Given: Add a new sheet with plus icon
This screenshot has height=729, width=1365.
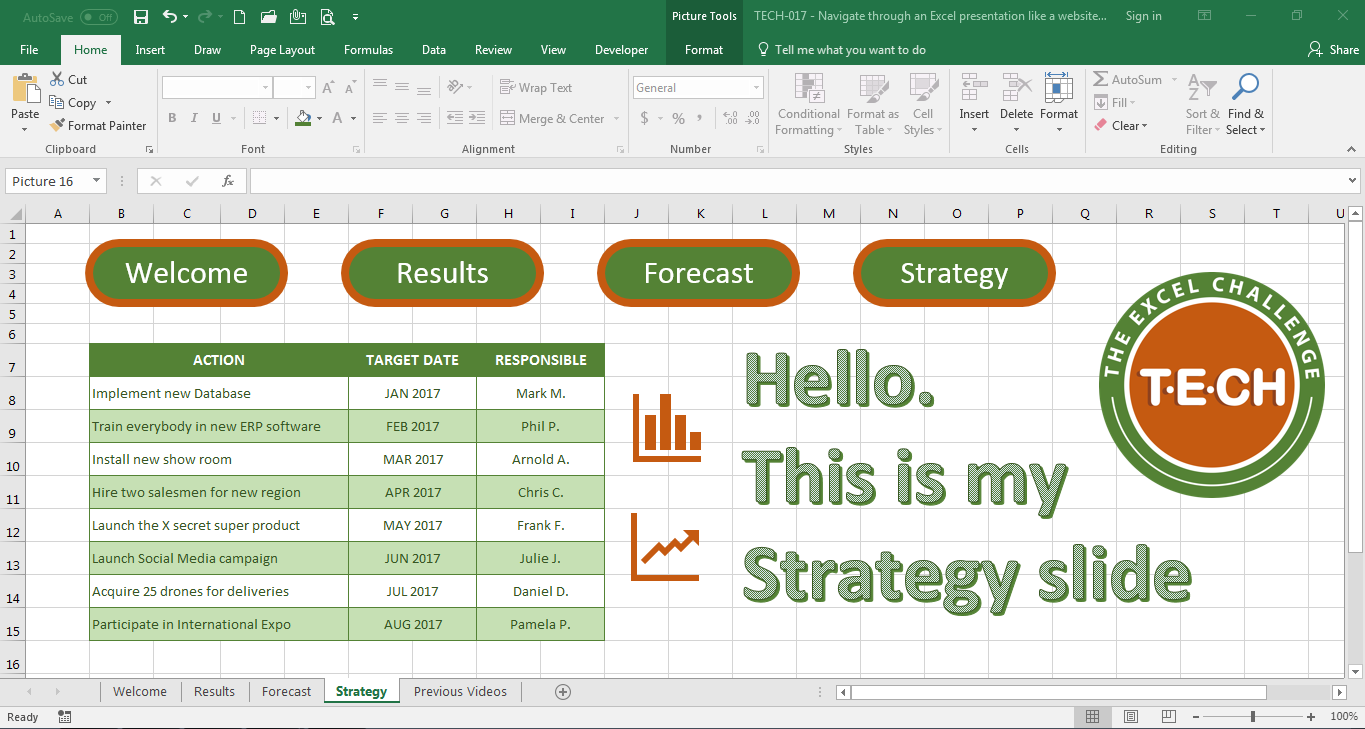Looking at the screenshot, I should click(563, 692).
